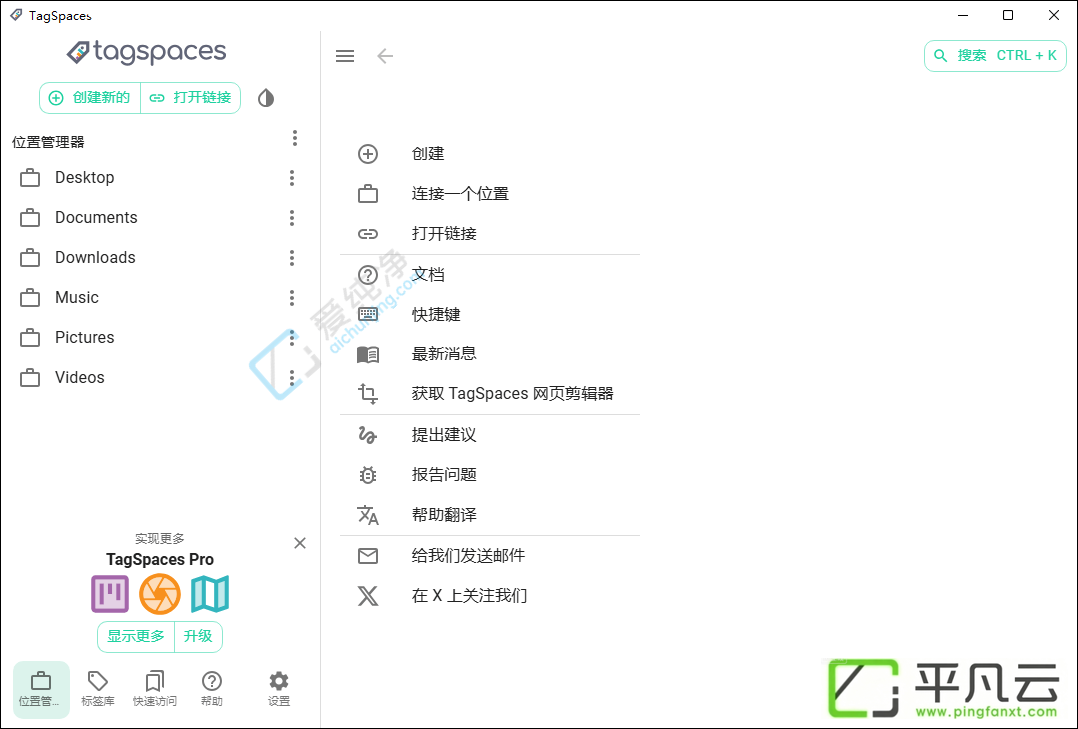
Task: Toggle dark/light theme contrast icon
Action: (266, 98)
